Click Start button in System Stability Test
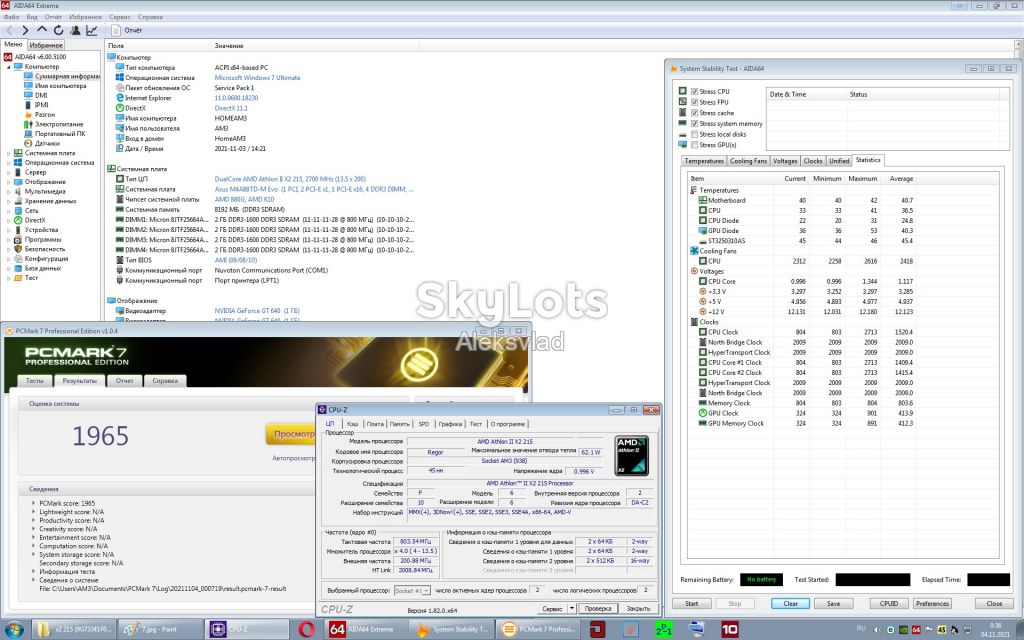Screen dimensions: 1024x640 coord(692,603)
